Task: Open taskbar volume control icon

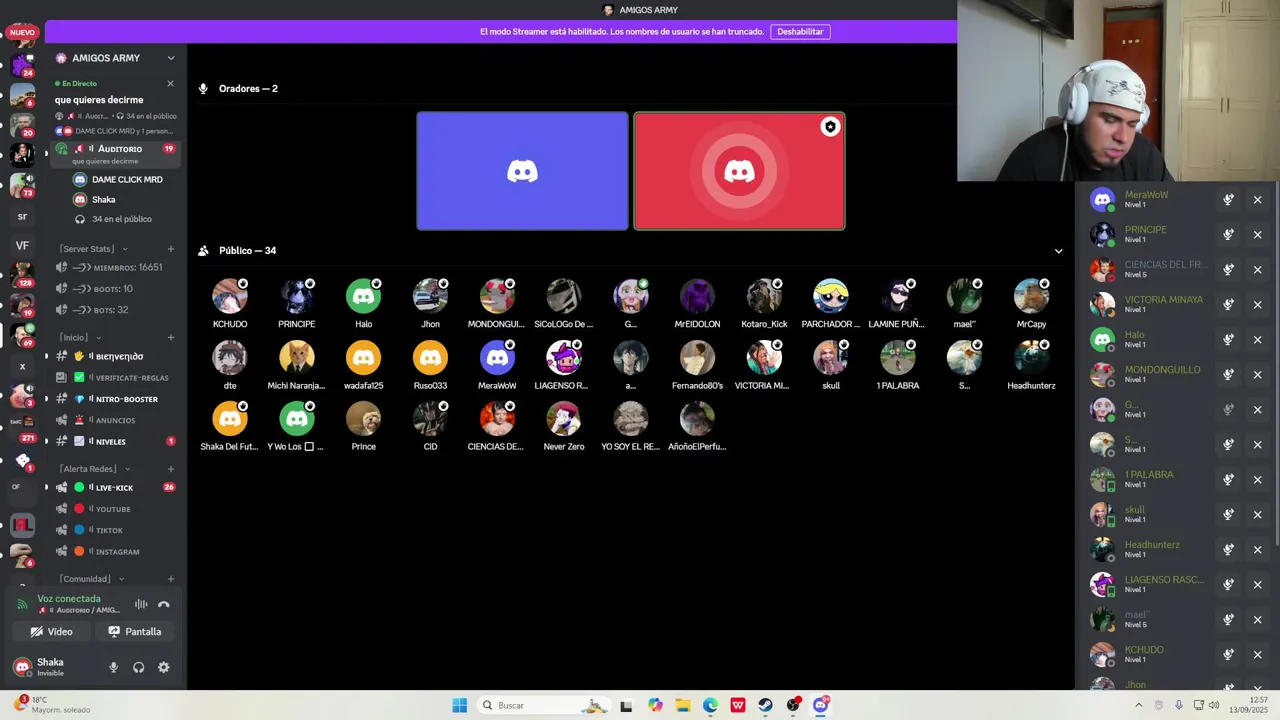Action: [1214, 705]
